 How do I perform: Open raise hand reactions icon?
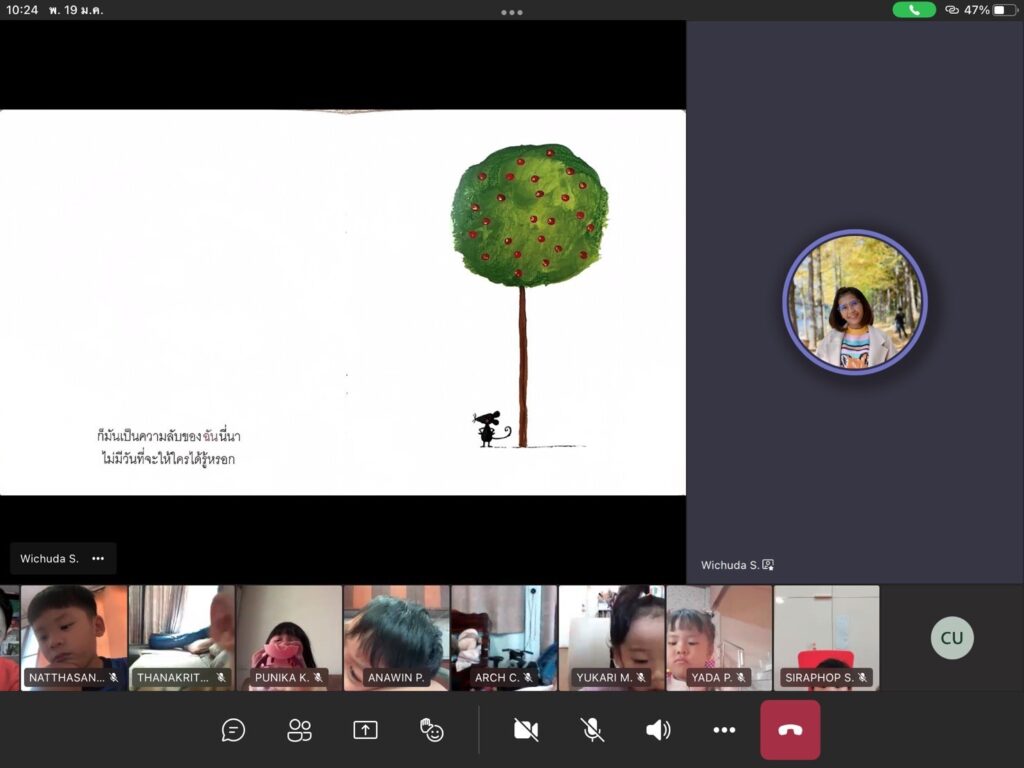coord(432,730)
